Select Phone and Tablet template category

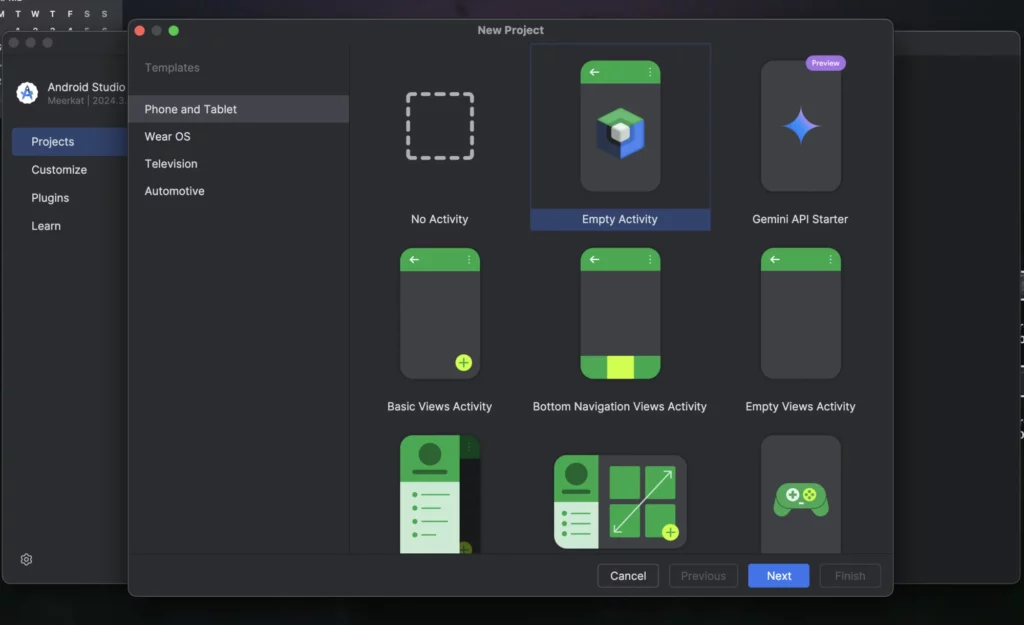tap(238, 109)
